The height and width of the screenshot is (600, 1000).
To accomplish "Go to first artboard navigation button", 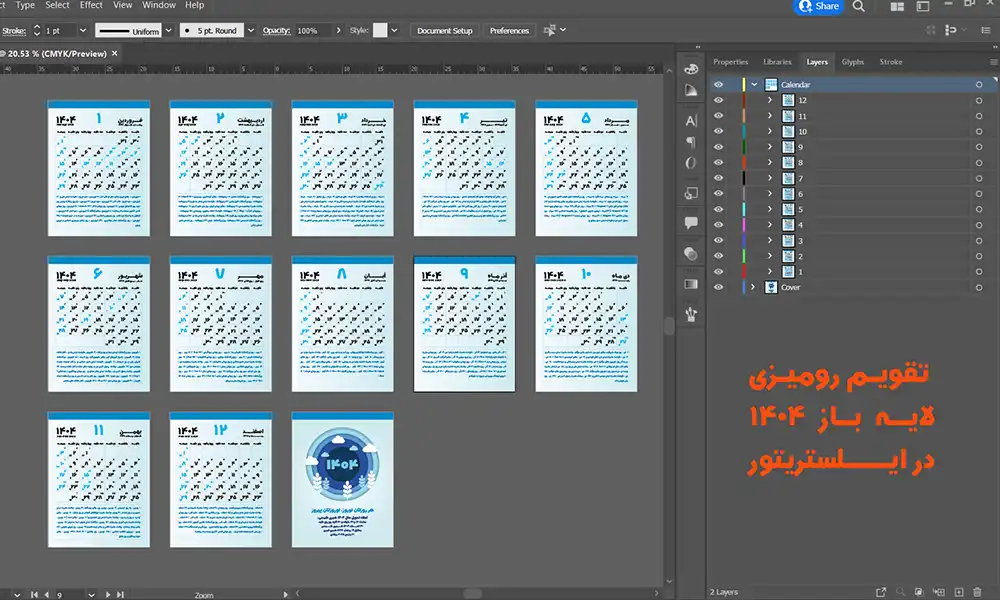I will click(34, 594).
